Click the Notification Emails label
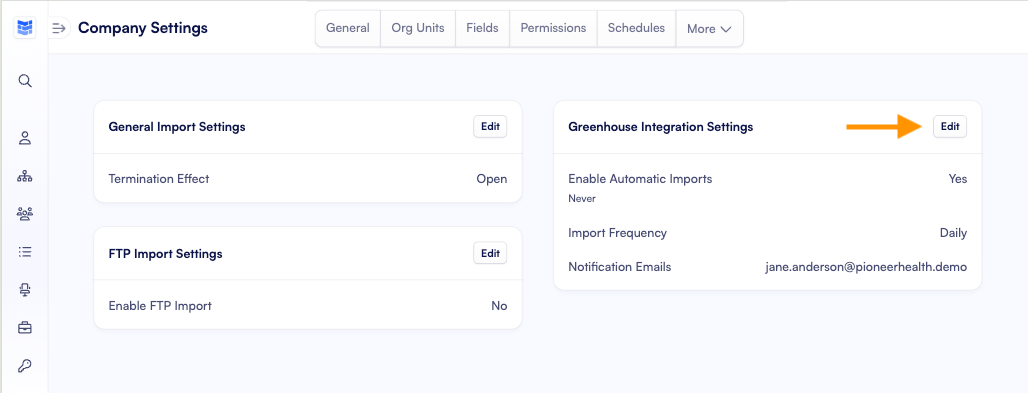1028x393 pixels. pyautogui.click(x=620, y=267)
